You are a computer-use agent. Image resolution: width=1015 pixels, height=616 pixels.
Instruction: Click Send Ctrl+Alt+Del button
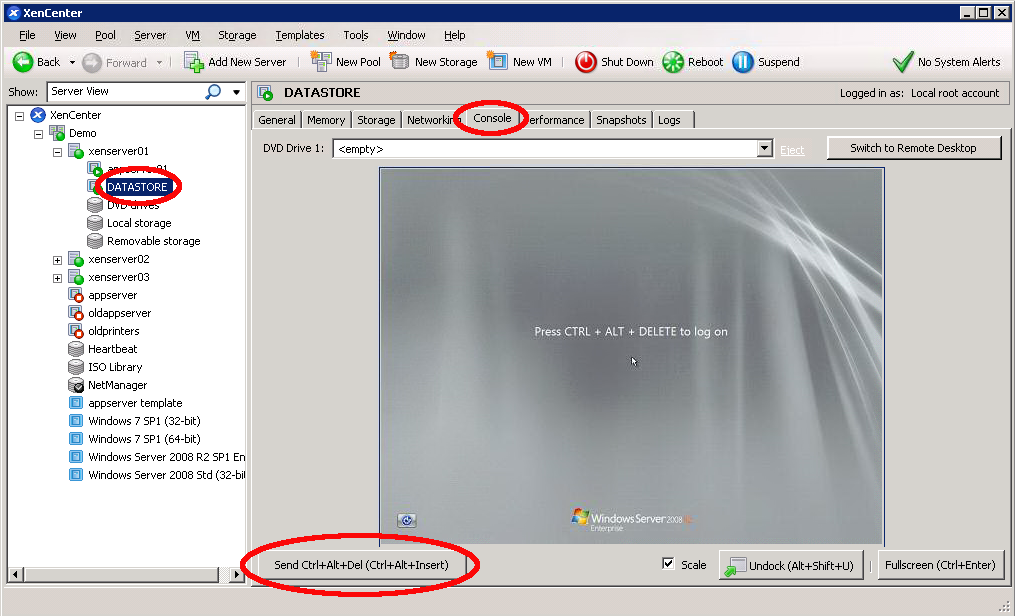361,565
